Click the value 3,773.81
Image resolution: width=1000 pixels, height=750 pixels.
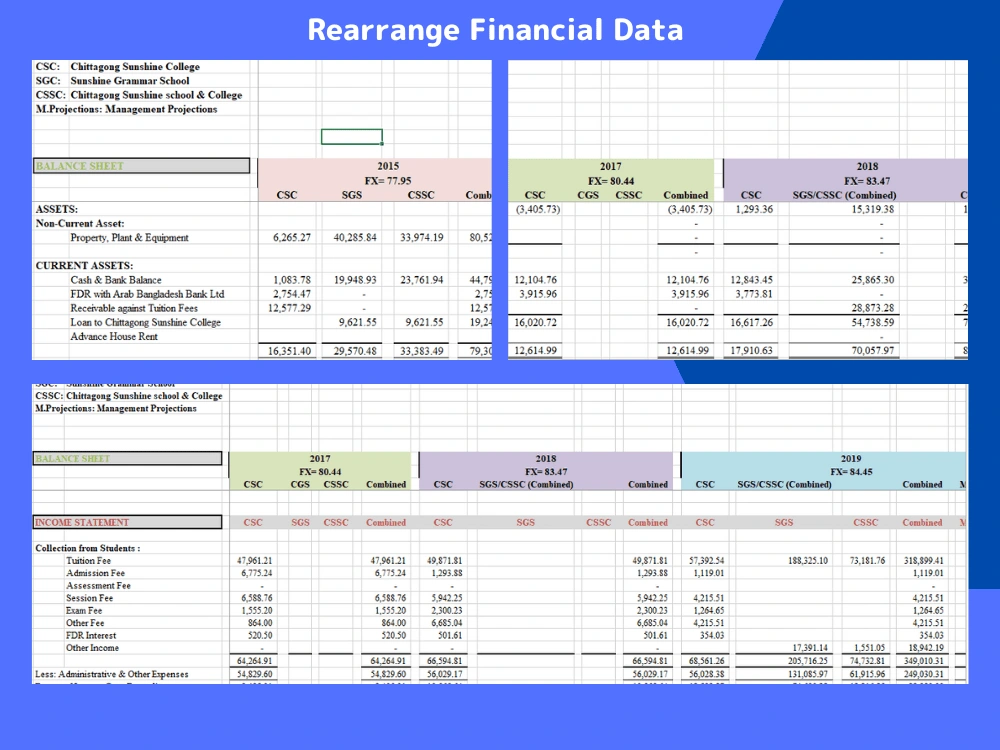[754, 294]
